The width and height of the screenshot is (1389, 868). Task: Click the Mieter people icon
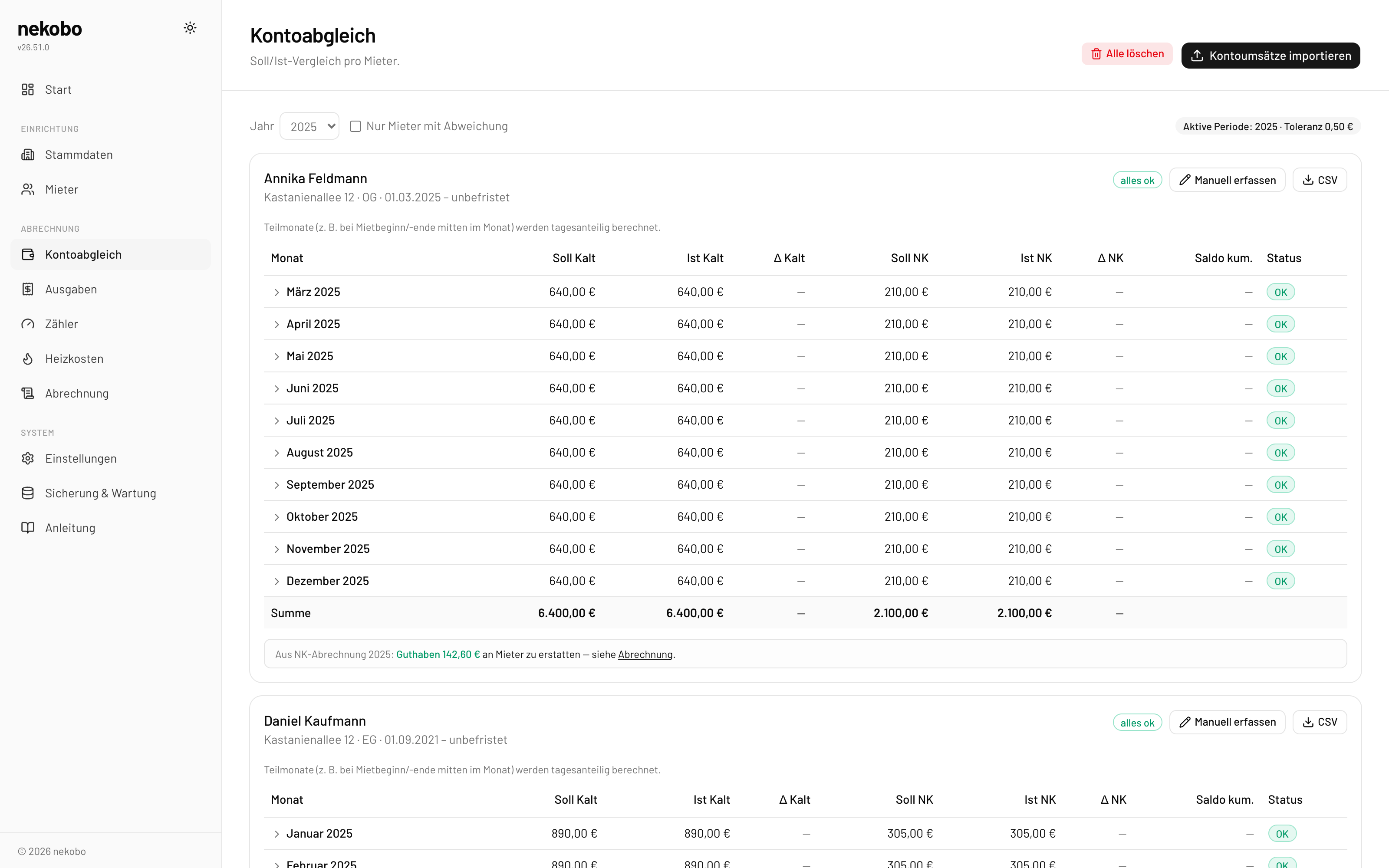[27, 190]
